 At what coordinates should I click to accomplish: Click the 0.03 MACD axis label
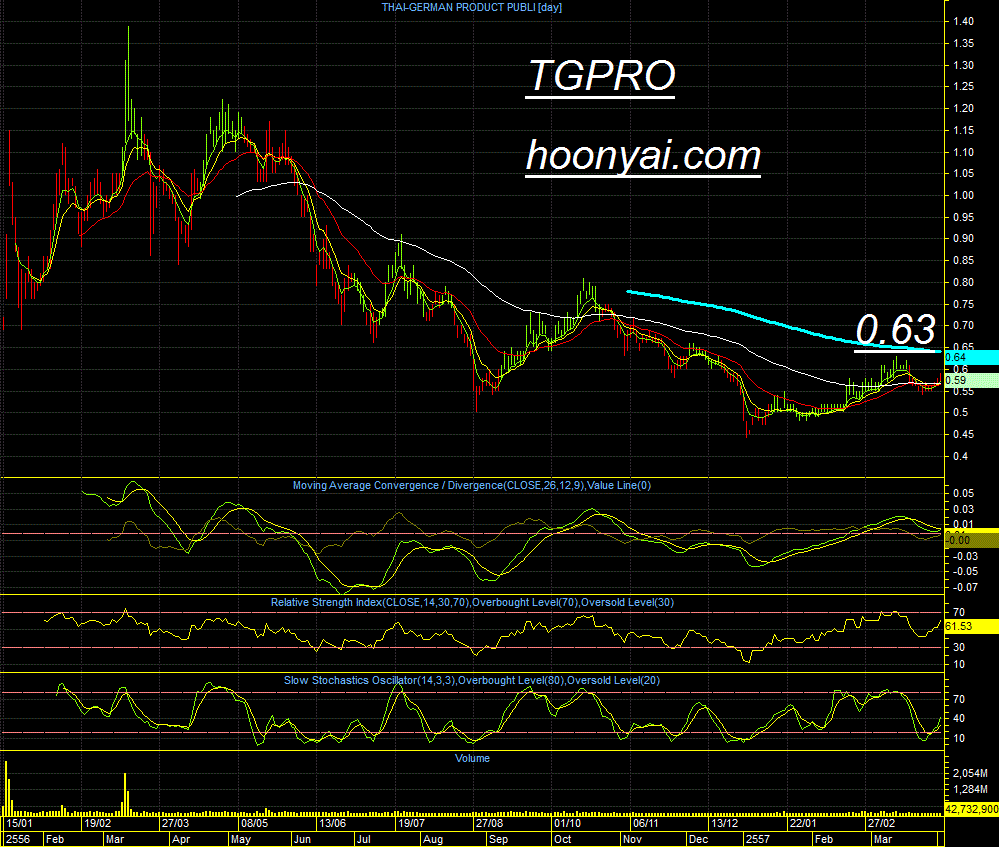[x=963, y=509]
